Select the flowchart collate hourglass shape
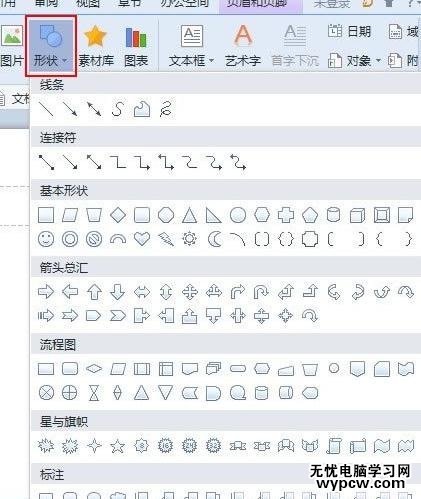This screenshot has height=499, width=421. point(94,393)
